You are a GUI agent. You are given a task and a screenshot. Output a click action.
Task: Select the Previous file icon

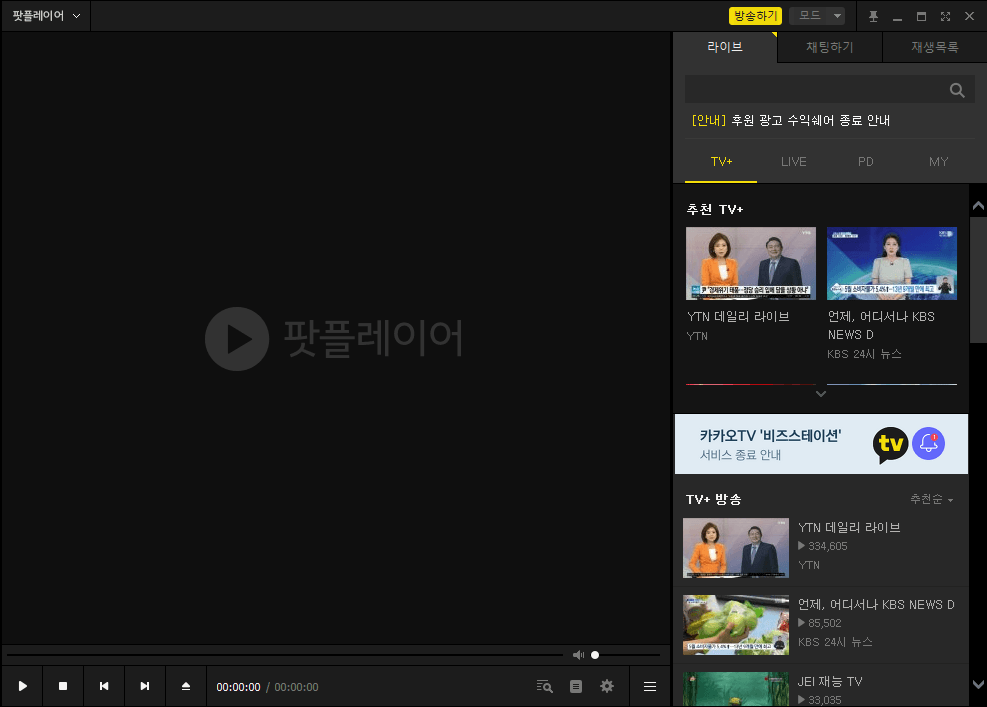104,686
